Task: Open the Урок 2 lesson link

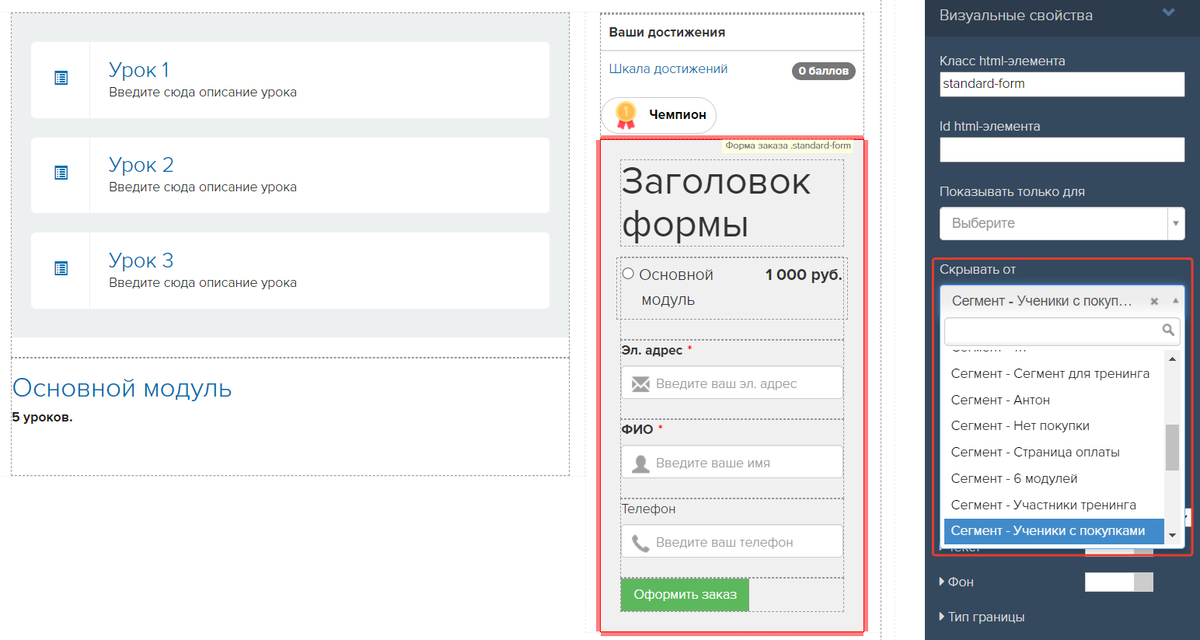Action: click(x=141, y=165)
